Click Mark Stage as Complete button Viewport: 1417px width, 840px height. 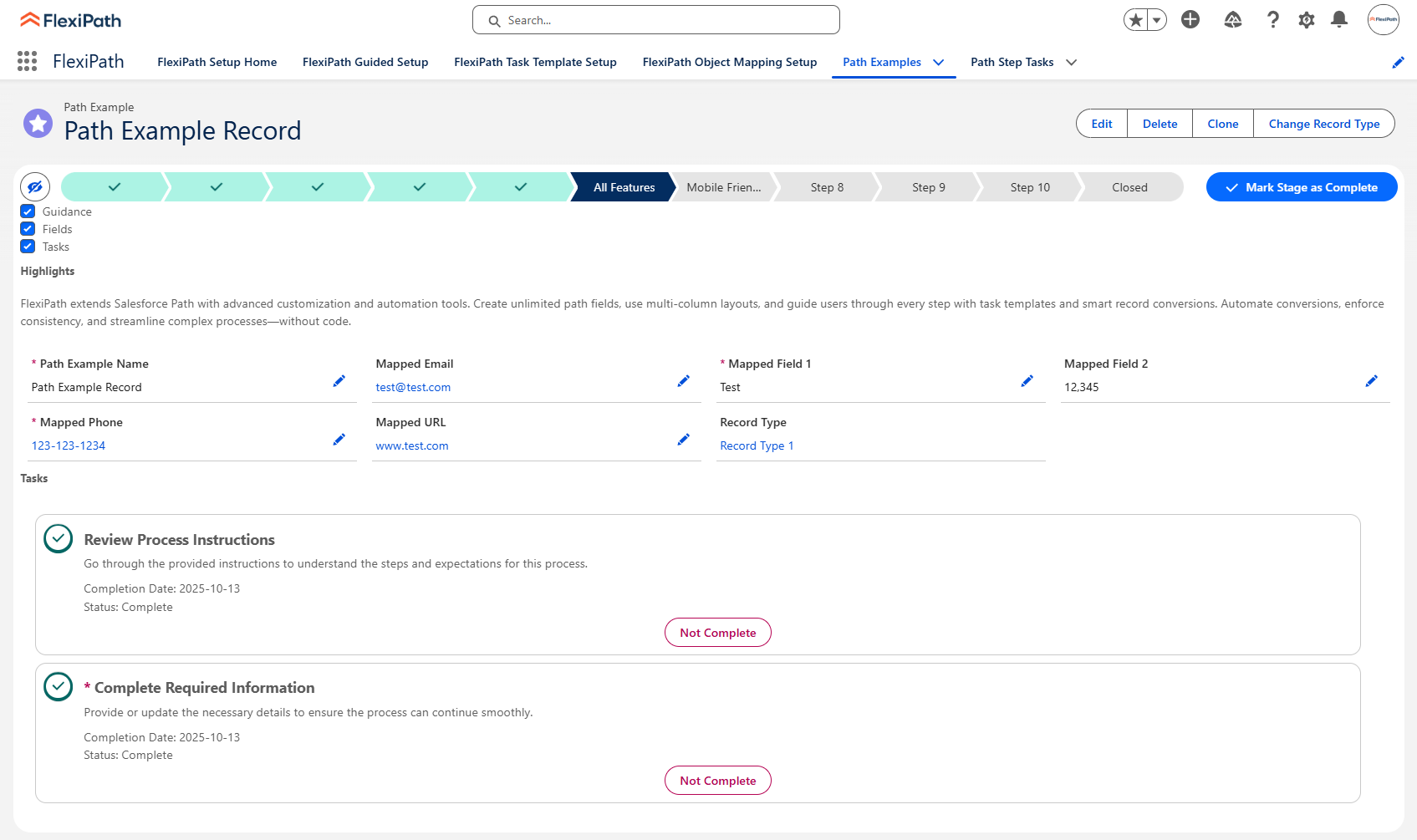pyautogui.click(x=1301, y=187)
